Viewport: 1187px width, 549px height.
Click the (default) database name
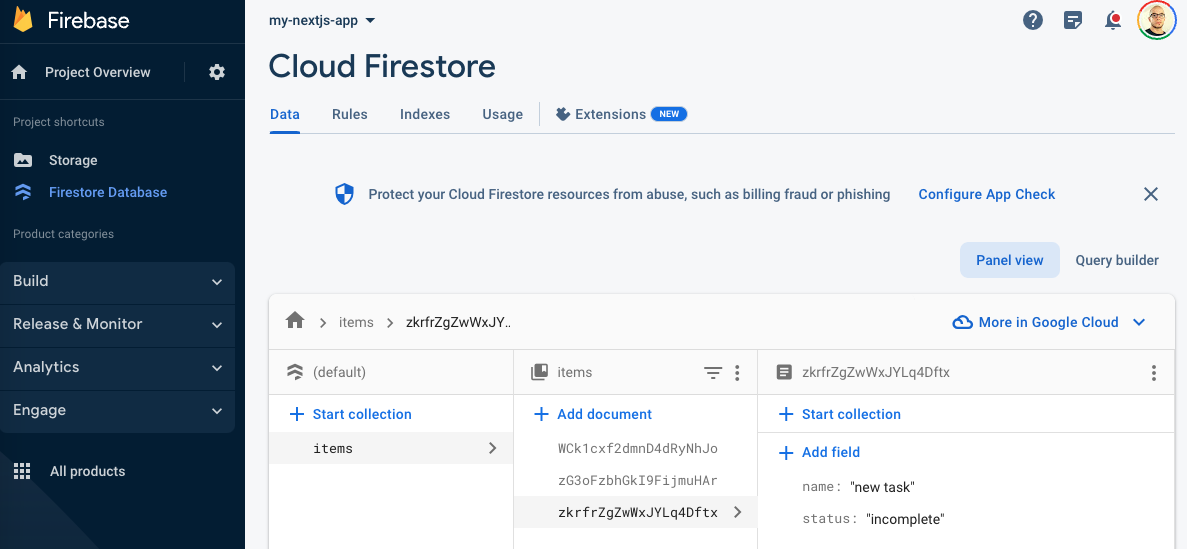point(339,373)
